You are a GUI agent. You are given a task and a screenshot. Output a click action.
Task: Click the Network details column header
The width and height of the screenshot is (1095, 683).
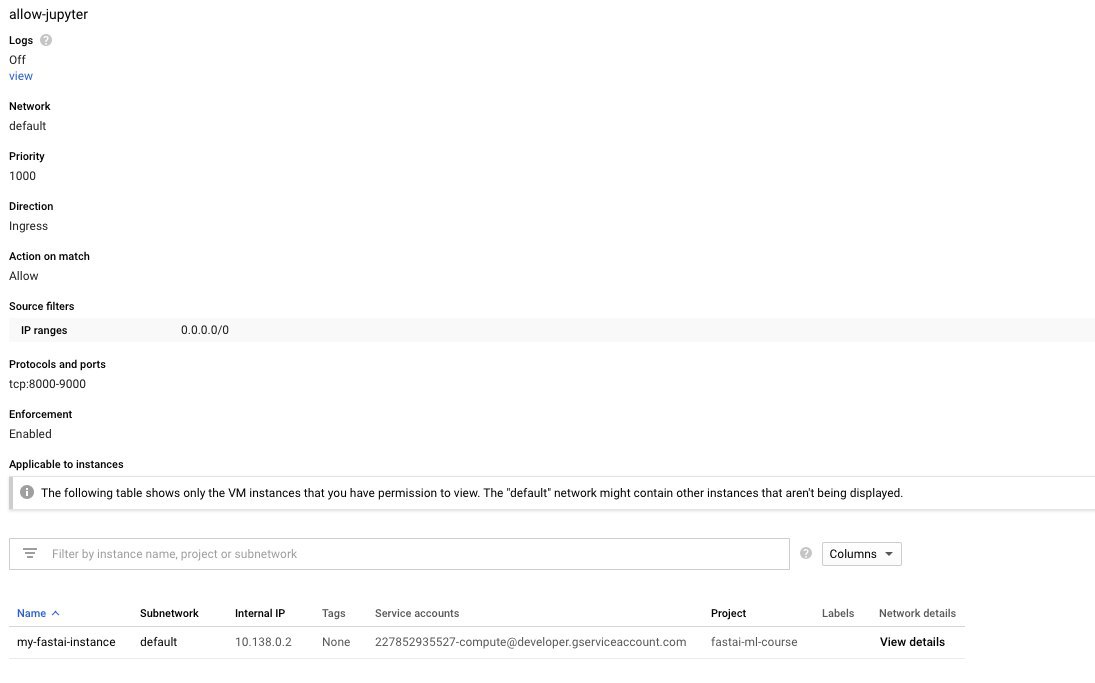[x=917, y=613]
